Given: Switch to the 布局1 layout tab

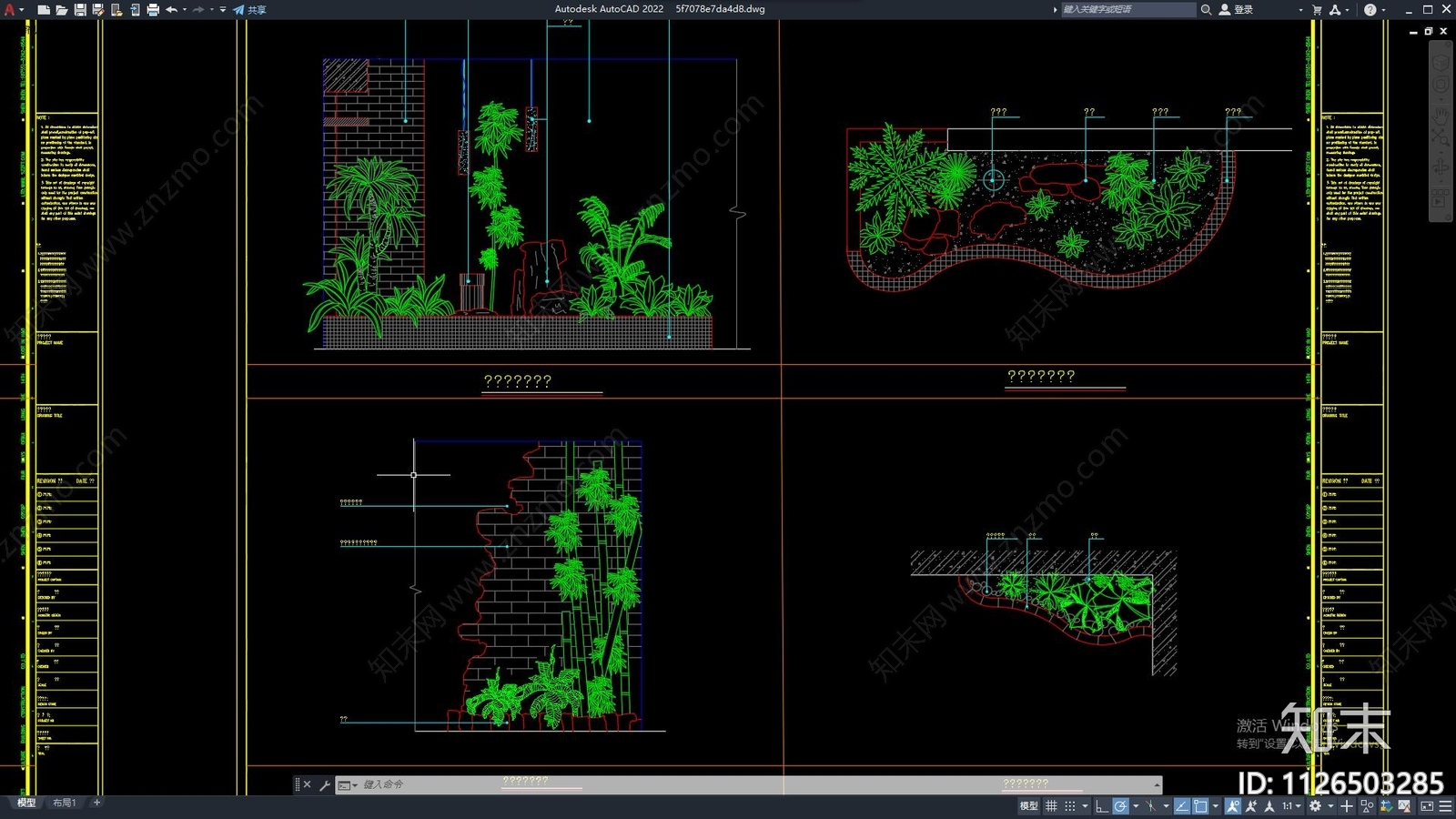Looking at the screenshot, I should (64, 803).
